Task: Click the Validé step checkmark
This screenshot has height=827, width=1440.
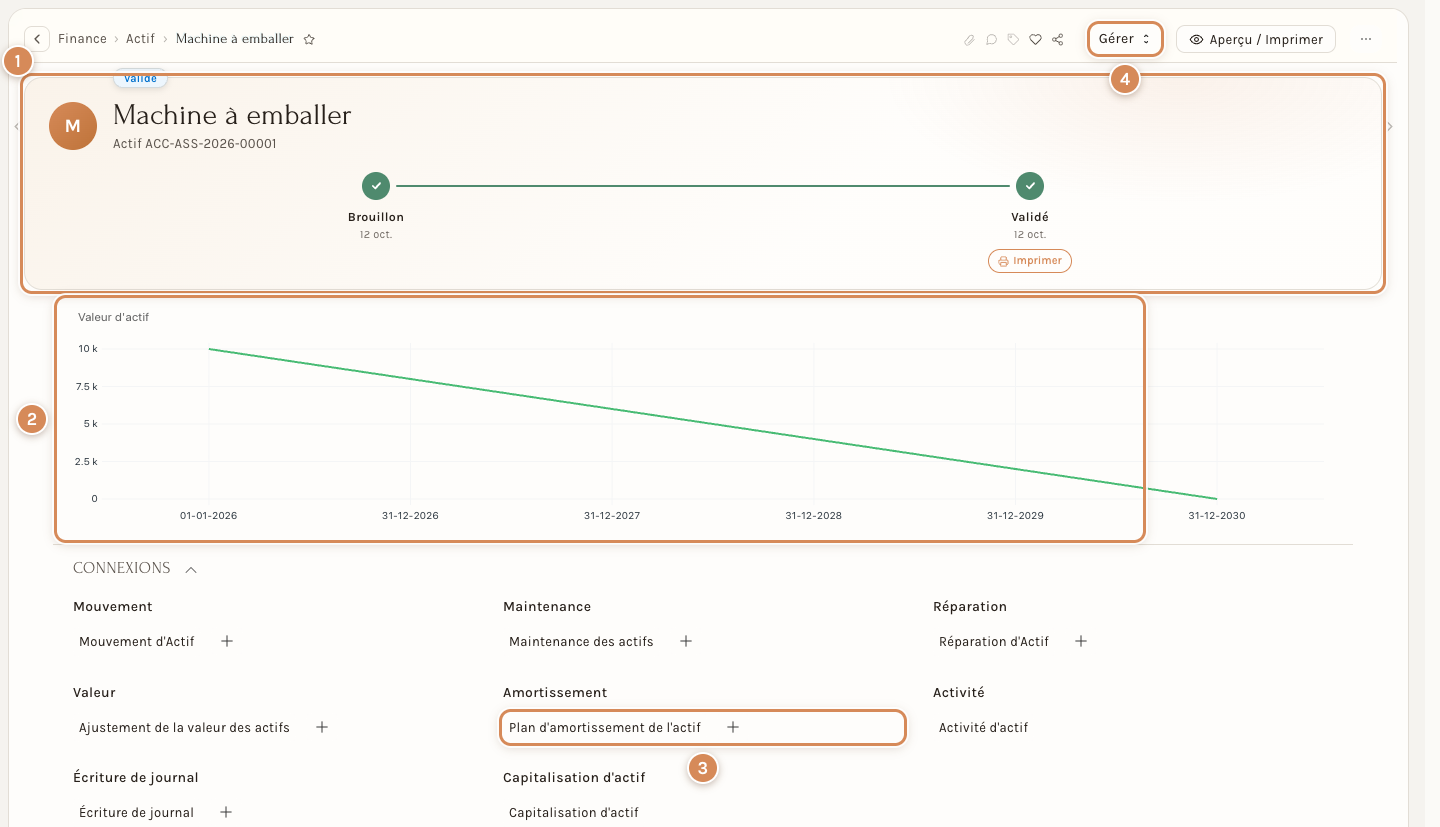Action: tap(1030, 186)
